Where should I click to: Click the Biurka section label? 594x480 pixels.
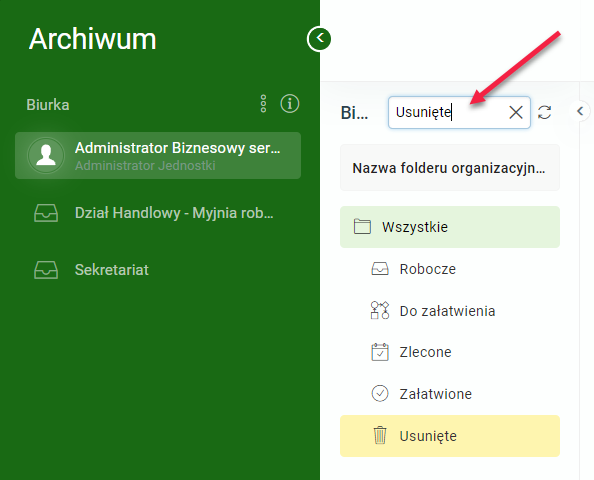point(48,105)
